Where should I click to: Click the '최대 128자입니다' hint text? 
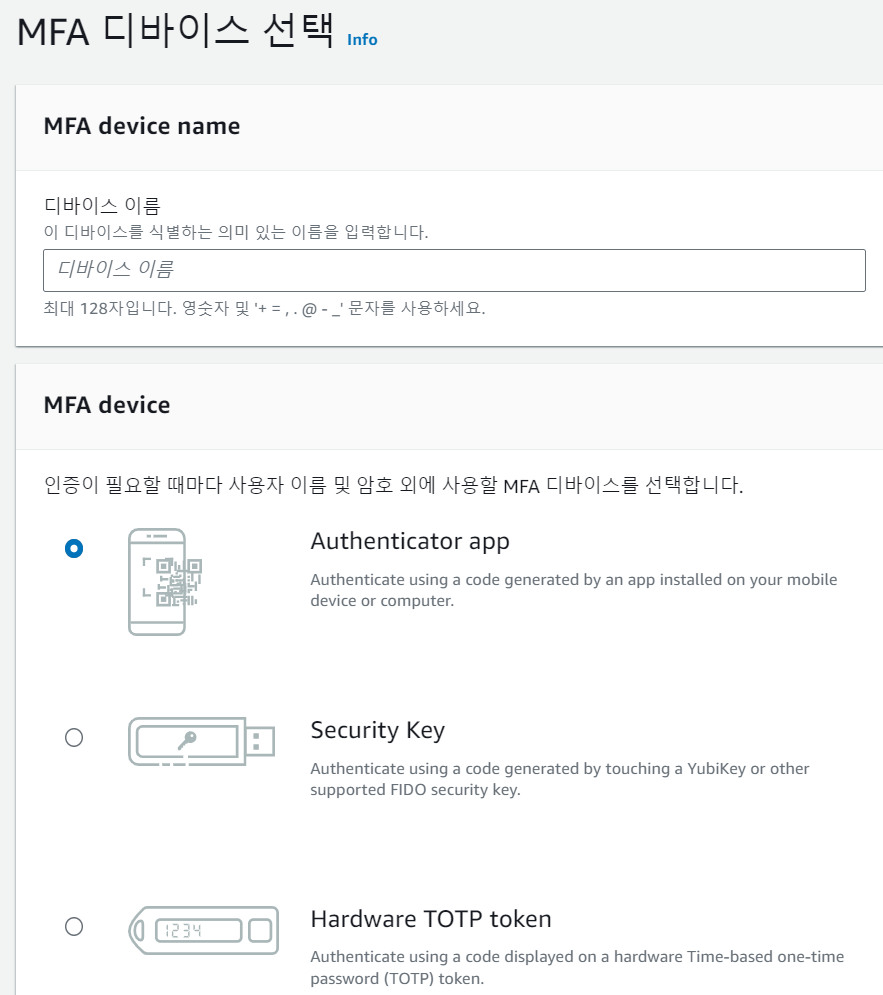(264, 309)
